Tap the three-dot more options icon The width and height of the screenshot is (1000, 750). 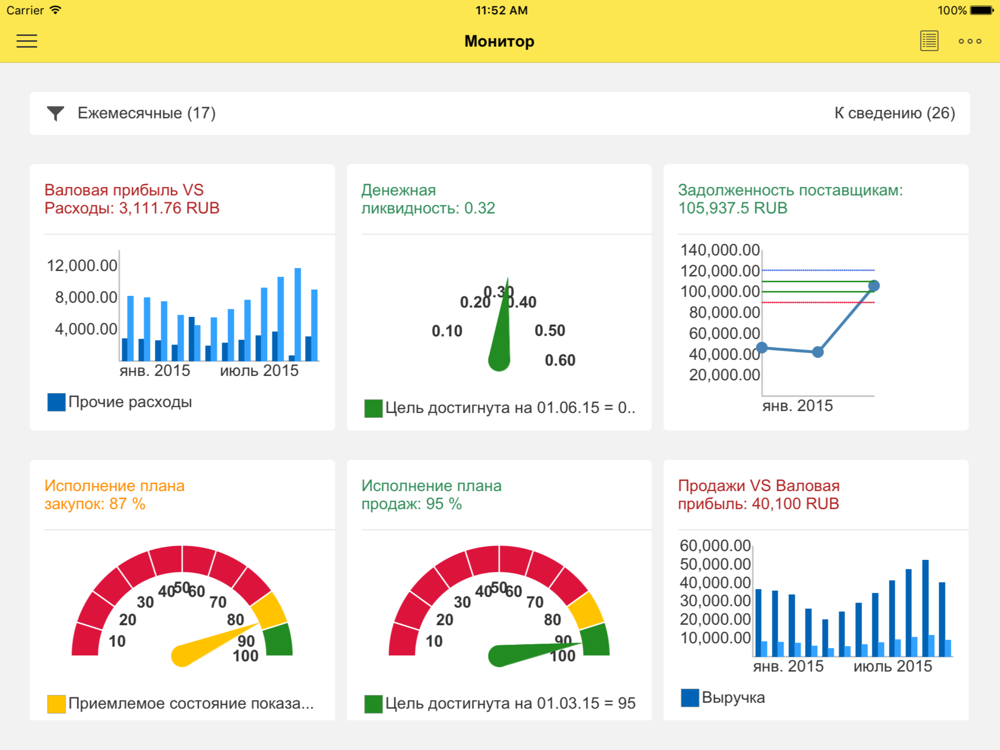[x=969, y=41]
